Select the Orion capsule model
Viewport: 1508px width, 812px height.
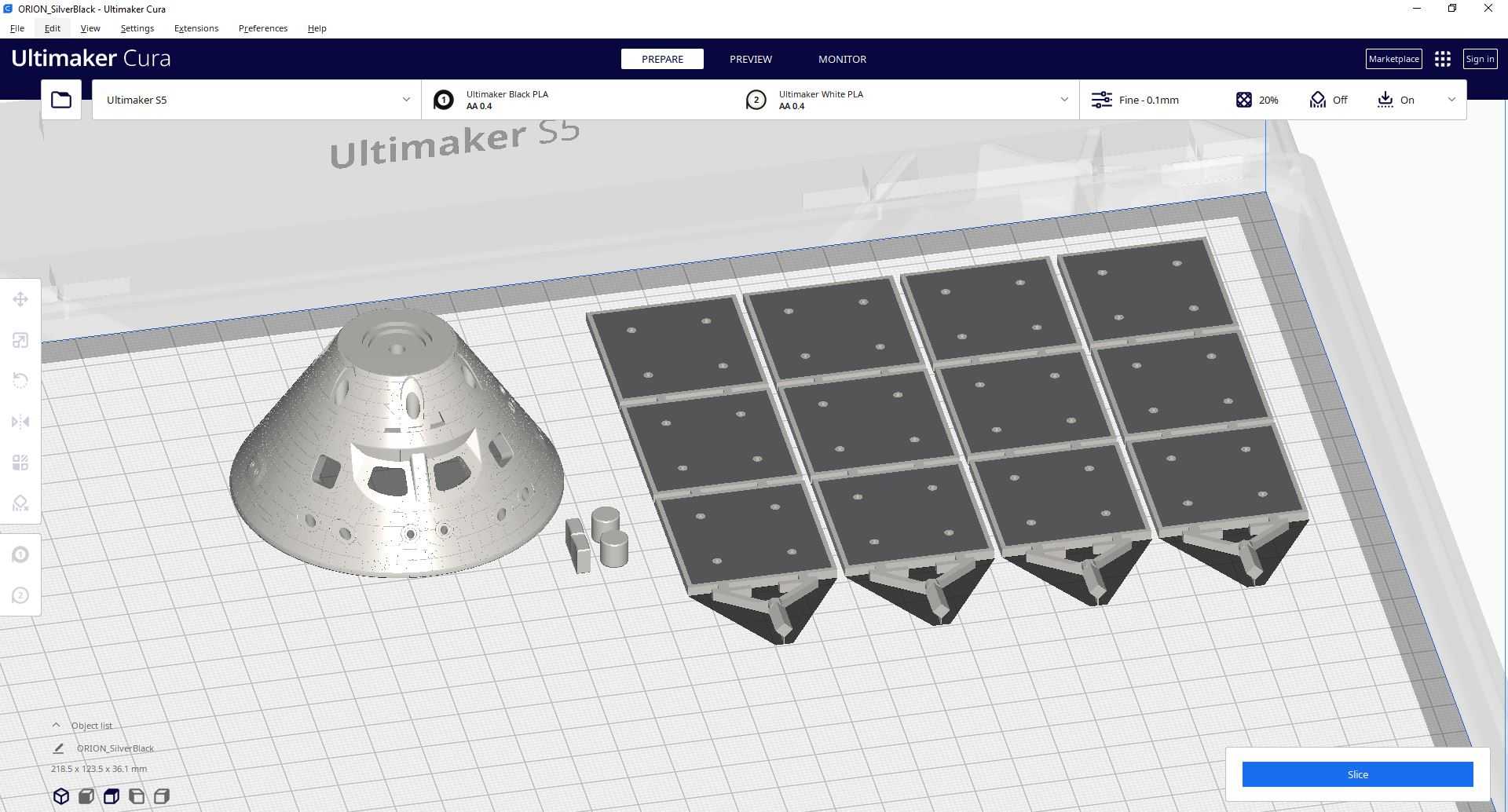tap(396, 443)
